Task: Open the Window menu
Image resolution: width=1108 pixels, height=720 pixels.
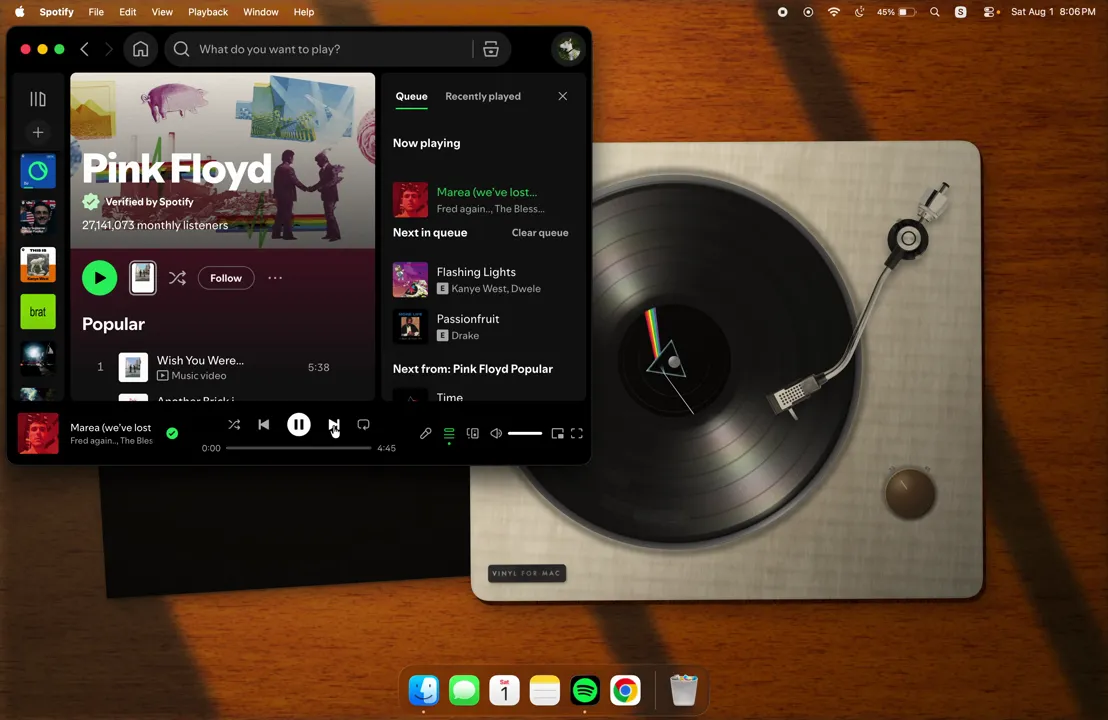Action: [x=261, y=12]
